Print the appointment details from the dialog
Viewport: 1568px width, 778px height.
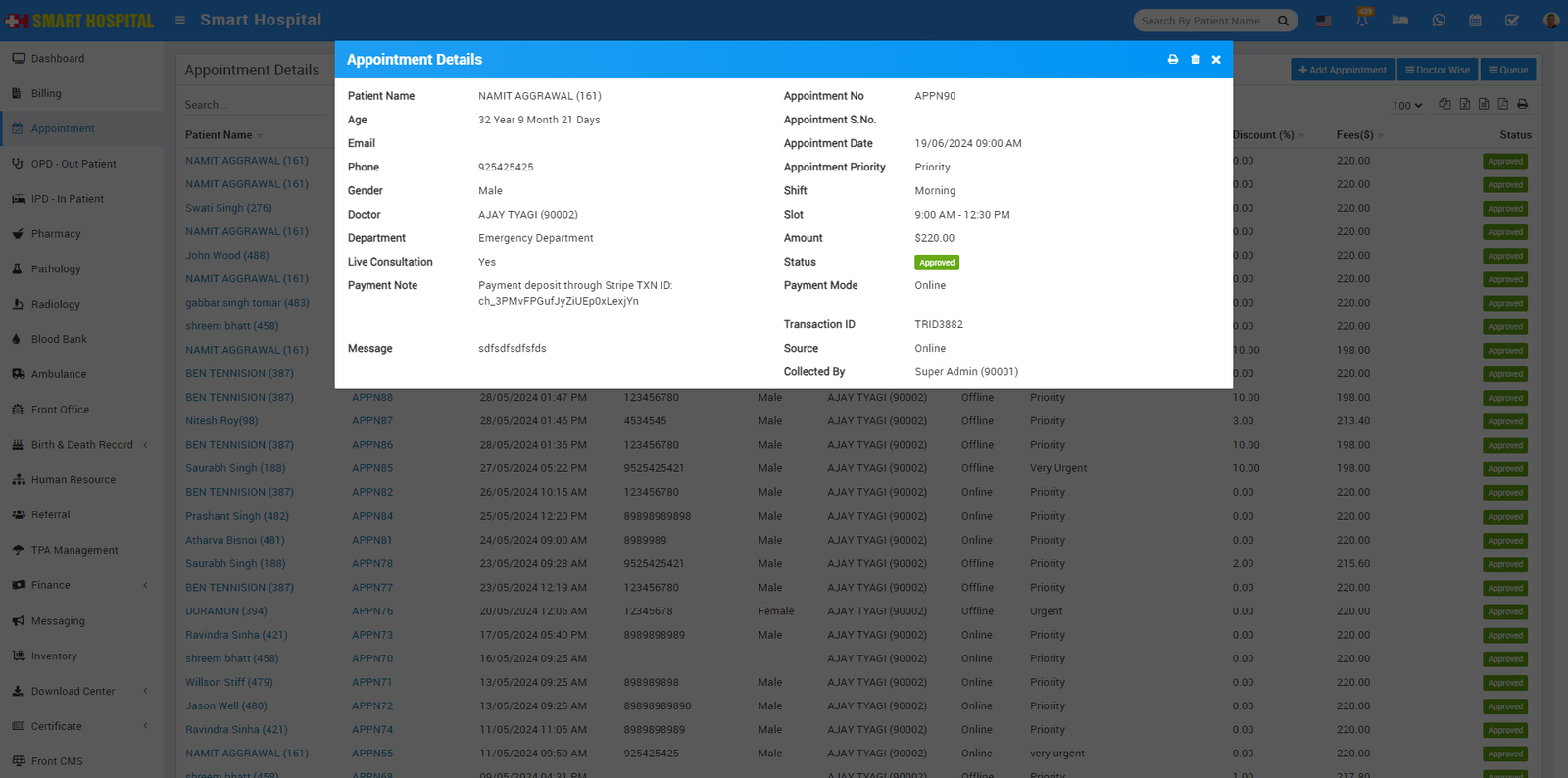(x=1172, y=60)
